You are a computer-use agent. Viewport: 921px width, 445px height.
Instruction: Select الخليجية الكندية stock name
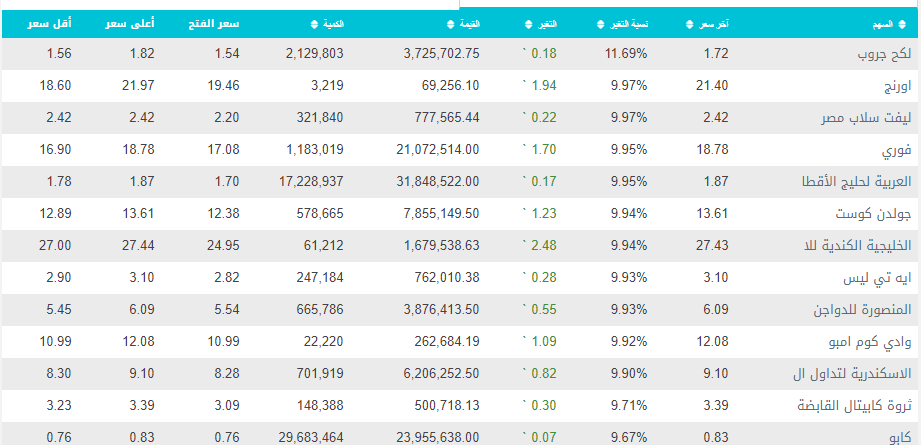pos(860,245)
